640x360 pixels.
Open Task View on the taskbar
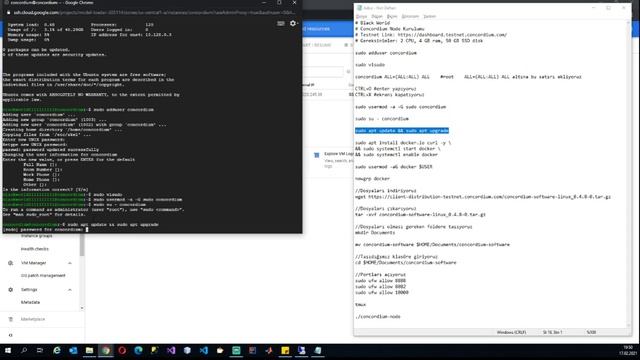(x=40, y=351)
